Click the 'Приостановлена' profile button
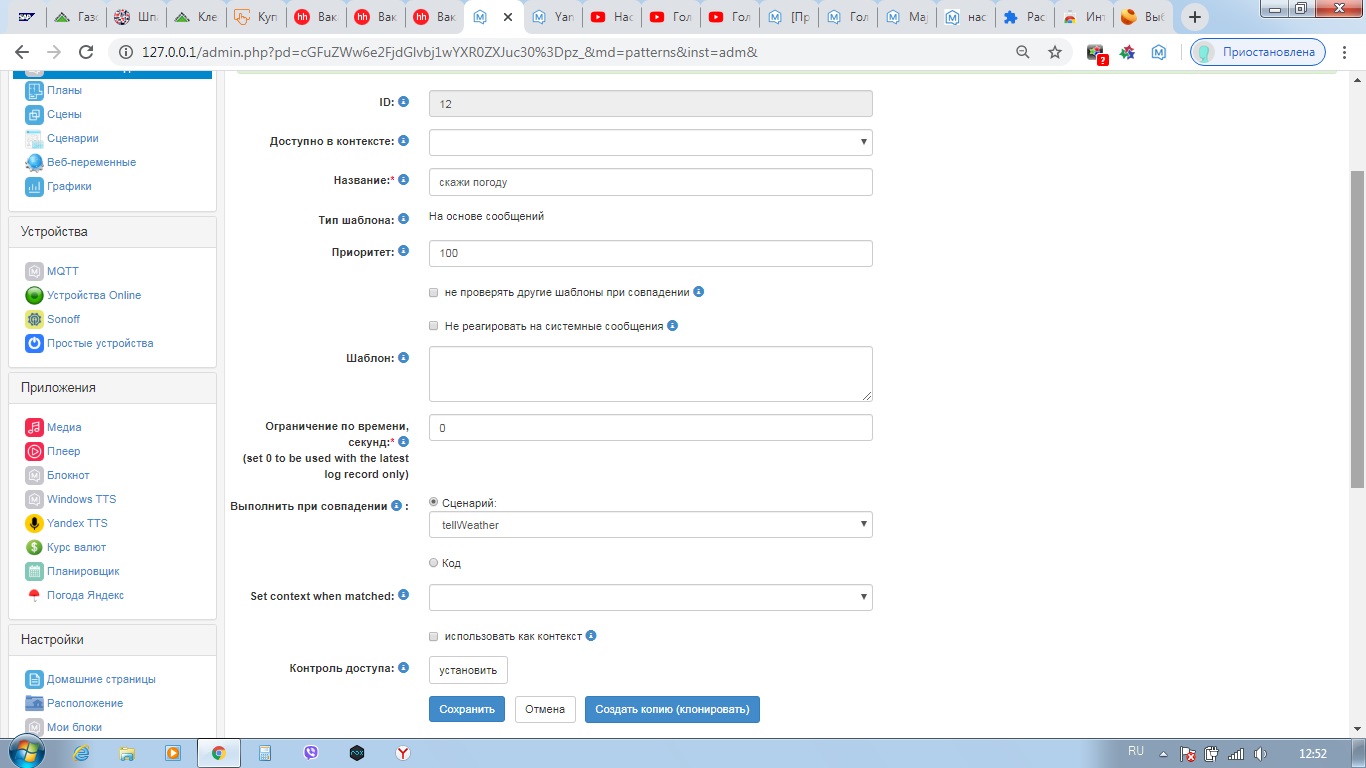This screenshot has height=768, width=1366. (1258, 52)
